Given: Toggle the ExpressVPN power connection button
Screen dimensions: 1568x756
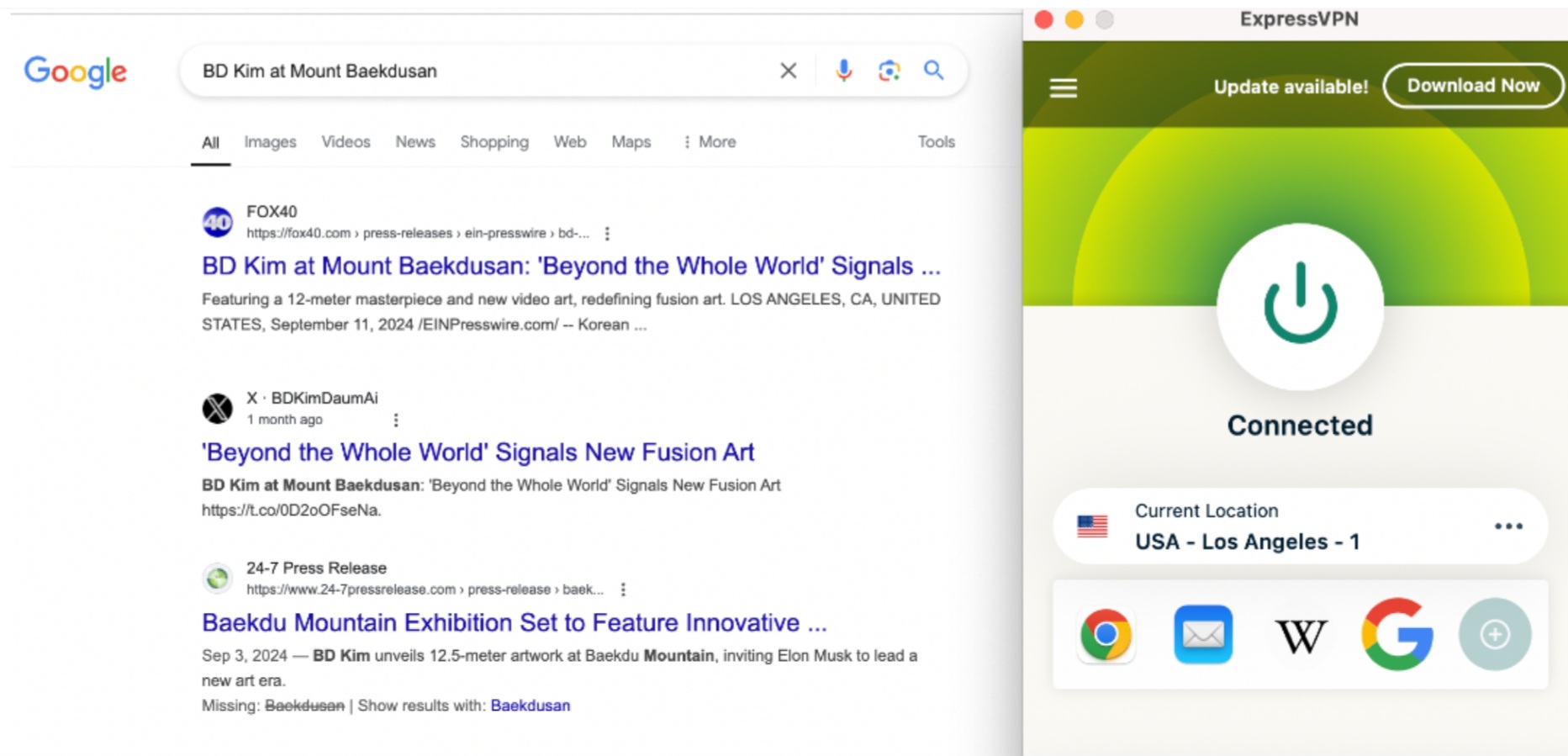Looking at the screenshot, I should click(x=1300, y=305).
